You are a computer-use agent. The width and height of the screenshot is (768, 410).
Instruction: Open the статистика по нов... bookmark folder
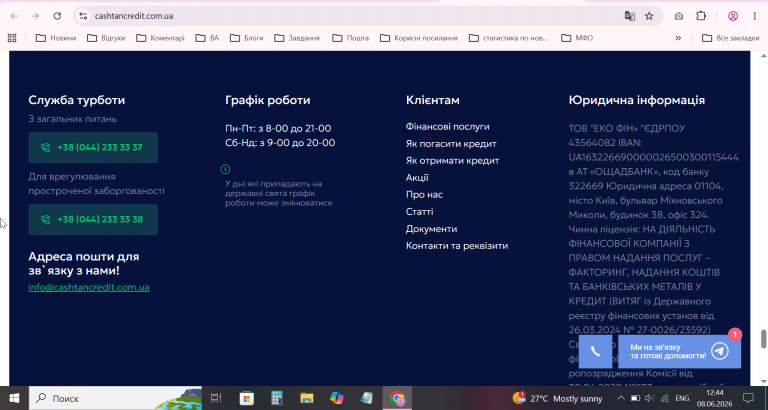pos(509,38)
